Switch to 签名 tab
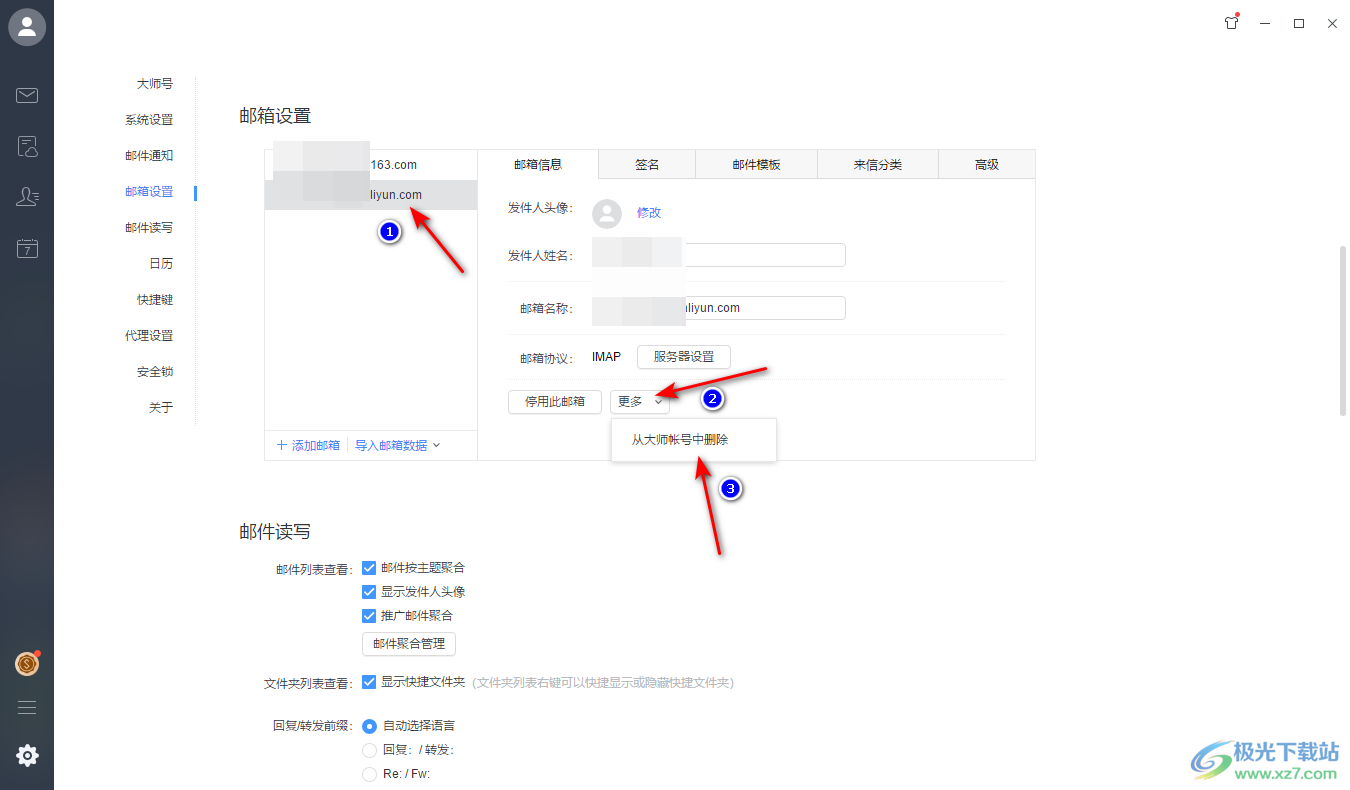 click(x=647, y=164)
